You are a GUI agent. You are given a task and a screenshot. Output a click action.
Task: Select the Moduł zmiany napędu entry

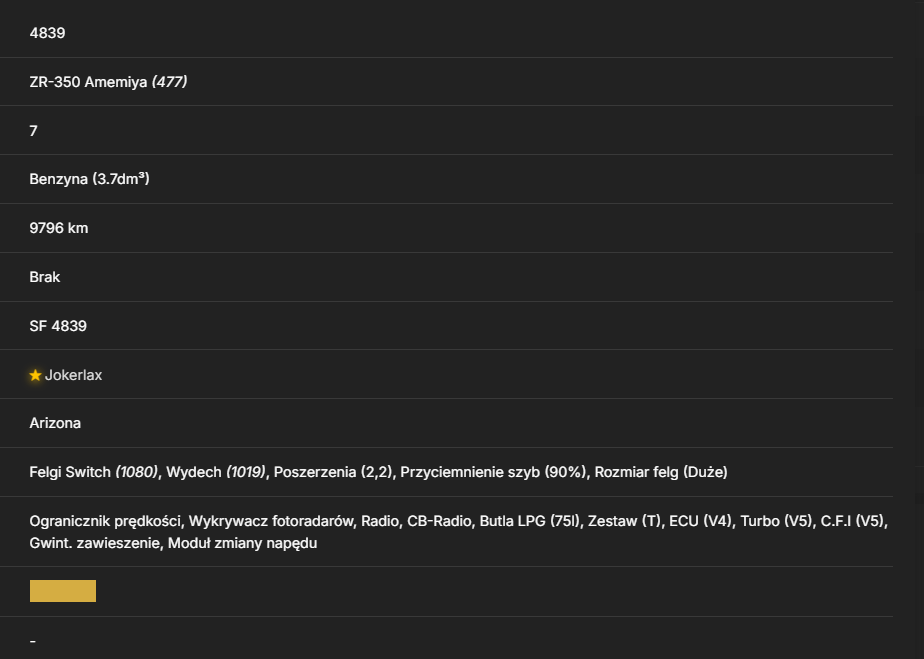[x=242, y=543]
